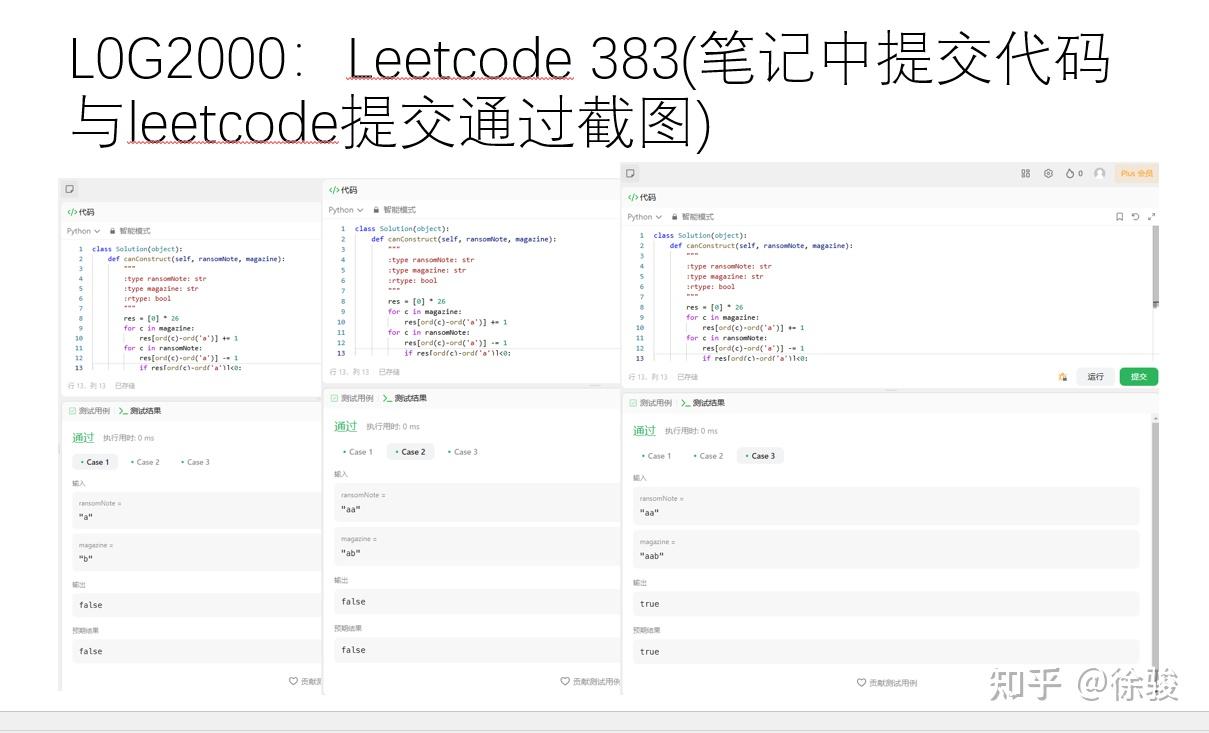Reset code with the revert icon
This screenshot has width=1209, height=733.
point(1135,216)
